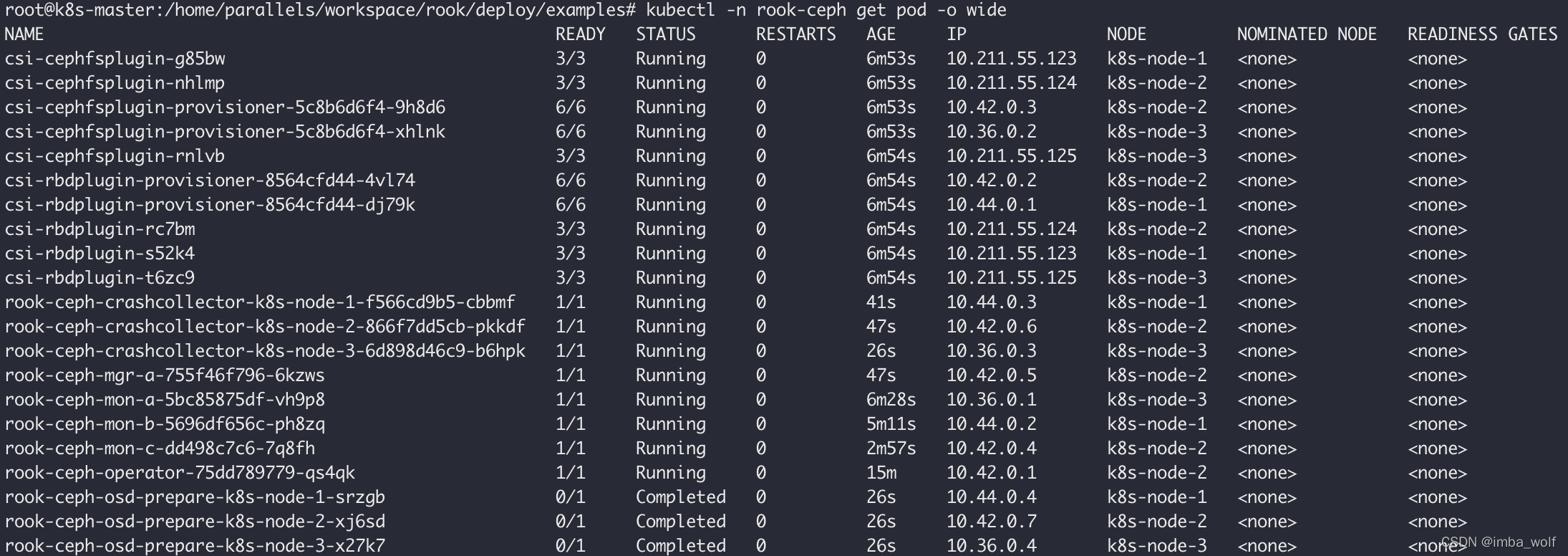This screenshot has width=1568, height=556.
Task: Select crashcollector pod ending in cbbmf
Action: coord(260,302)
